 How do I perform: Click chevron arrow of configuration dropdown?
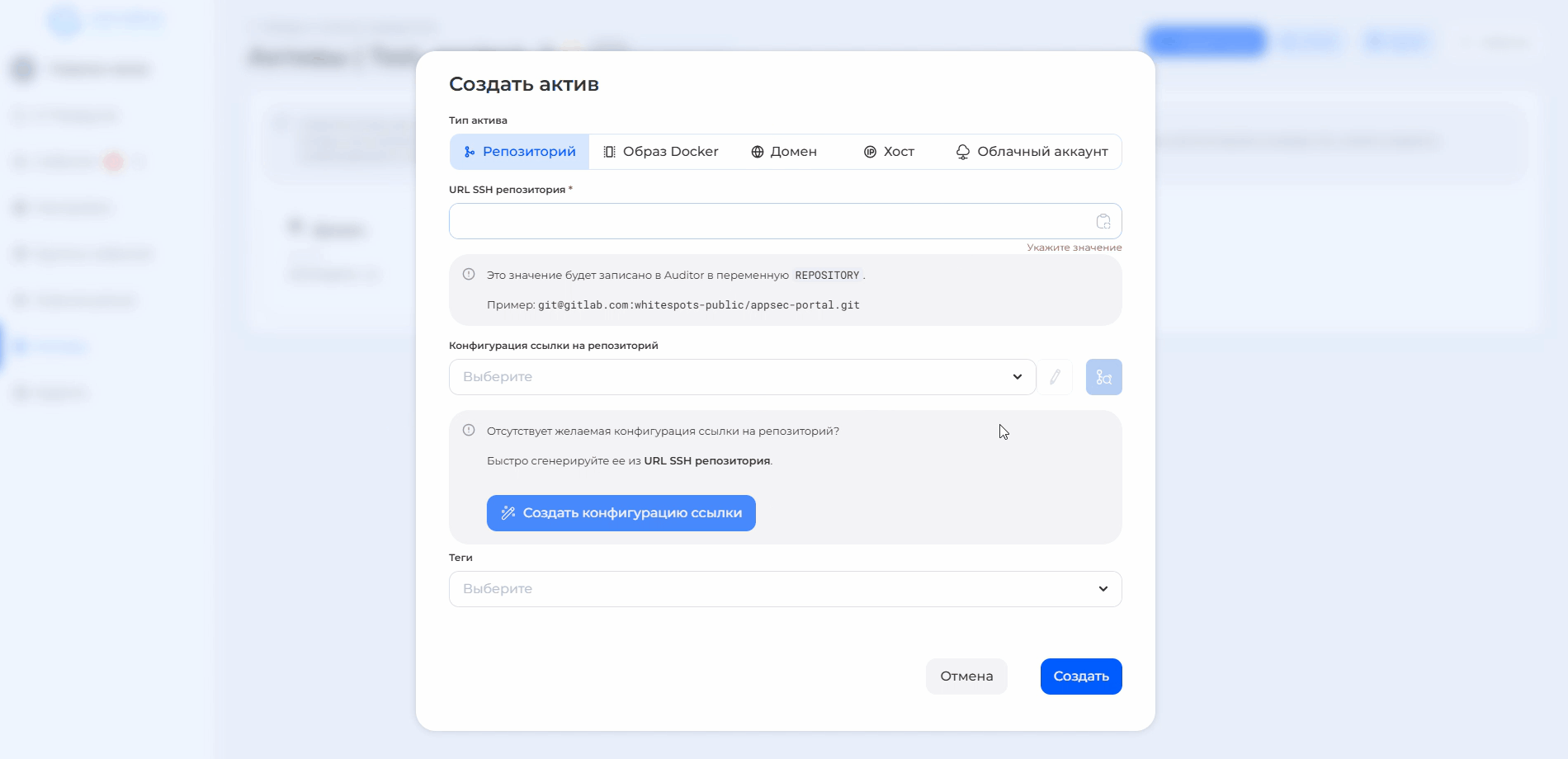click(1017, 377)
